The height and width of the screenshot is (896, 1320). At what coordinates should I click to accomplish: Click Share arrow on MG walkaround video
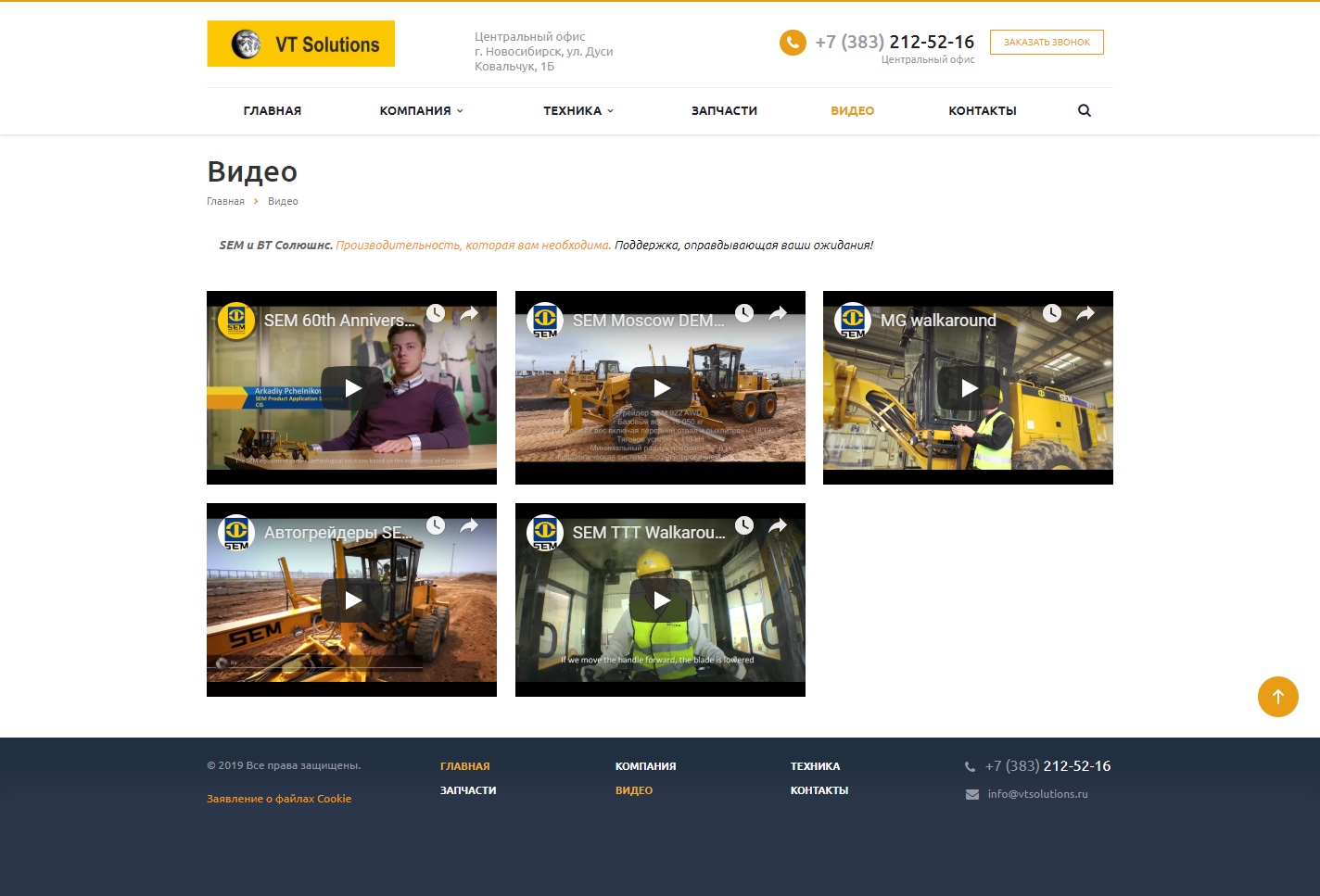pyautogui.click(x=1085, y=313)
